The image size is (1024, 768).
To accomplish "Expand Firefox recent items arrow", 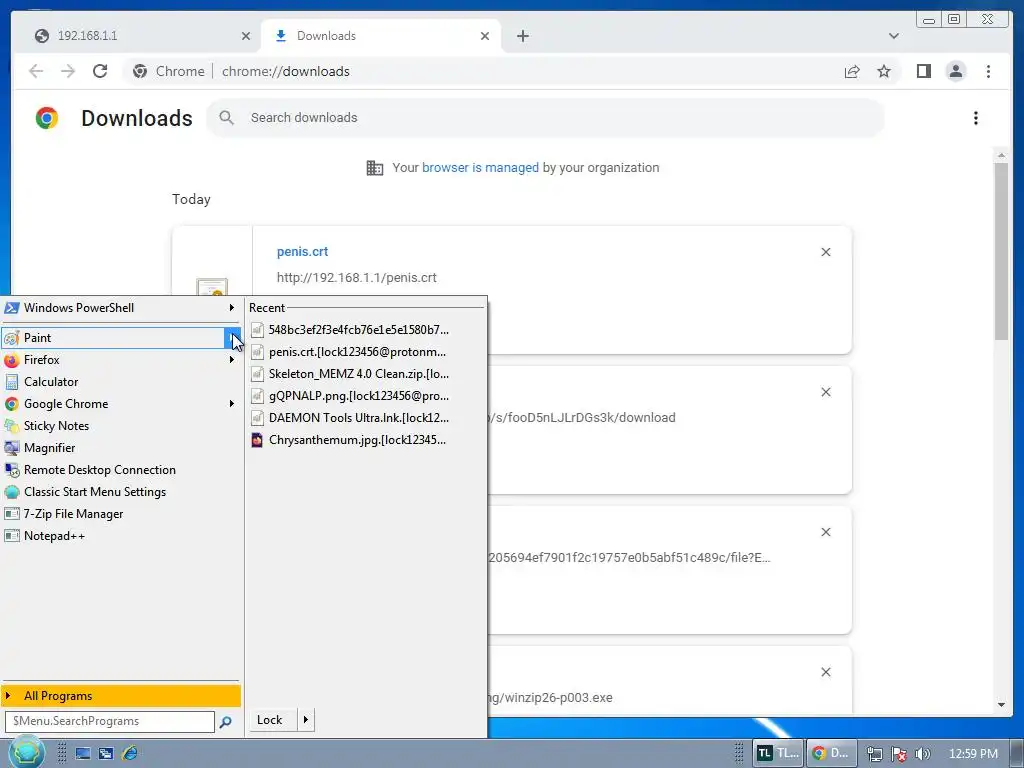I will 231,360.
